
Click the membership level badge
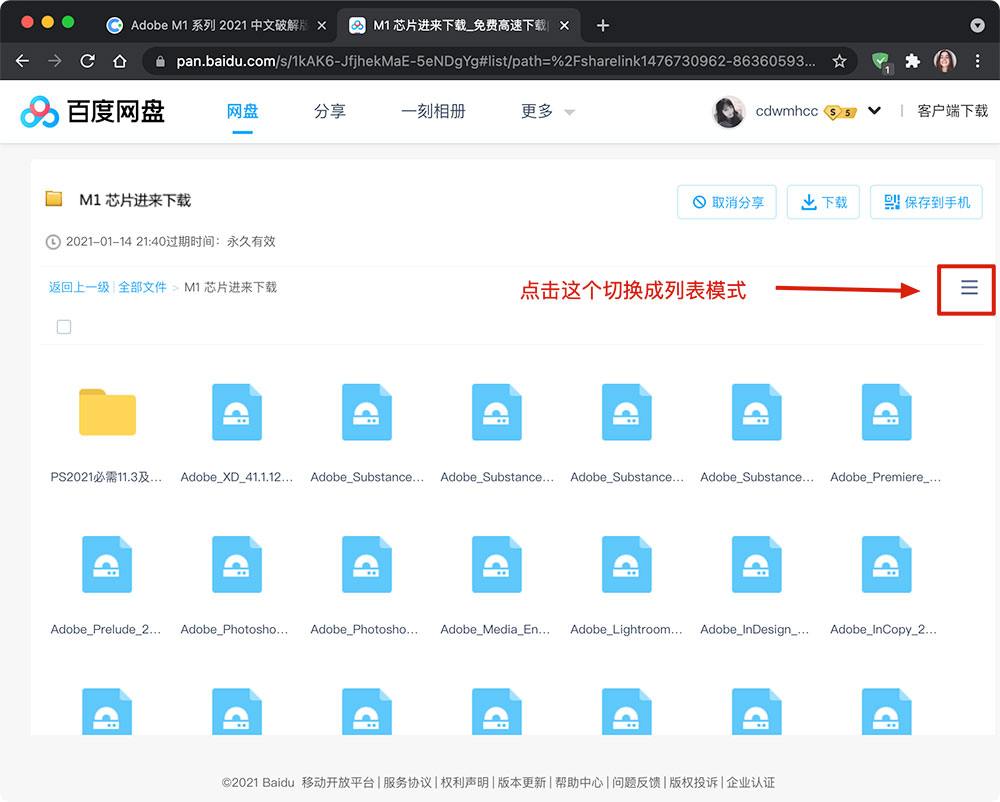(x=840, y=112)
